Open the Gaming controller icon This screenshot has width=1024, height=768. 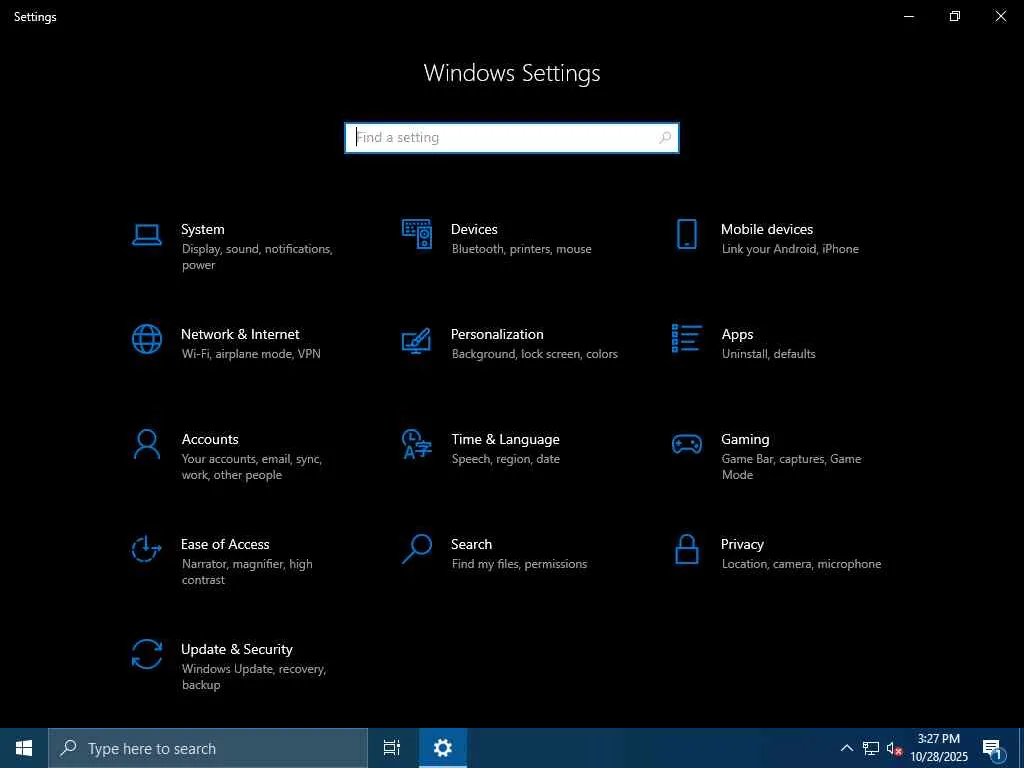pos(686,445)
